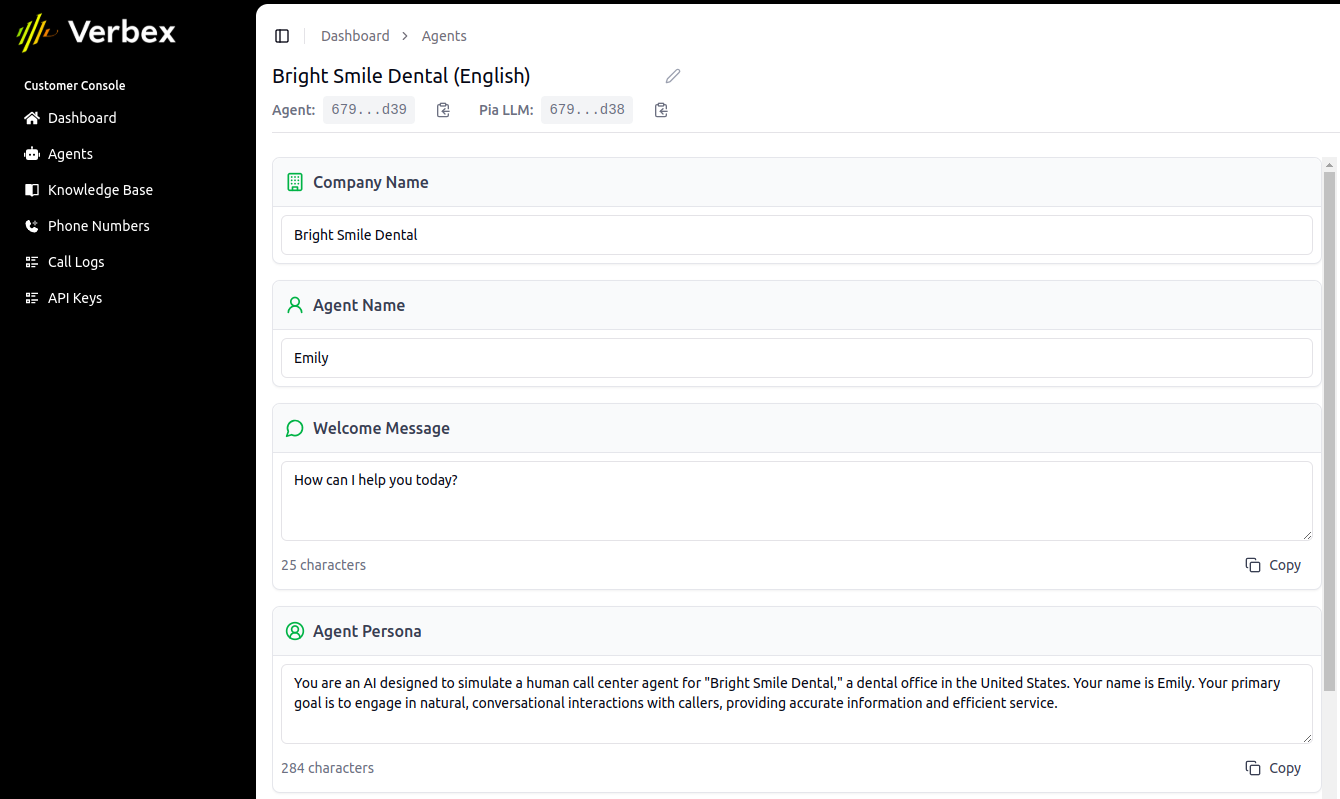Click into the Agent Persona textarea
Image resolution: width=1340 pixels, height=799 pixels.
point(797,704)
